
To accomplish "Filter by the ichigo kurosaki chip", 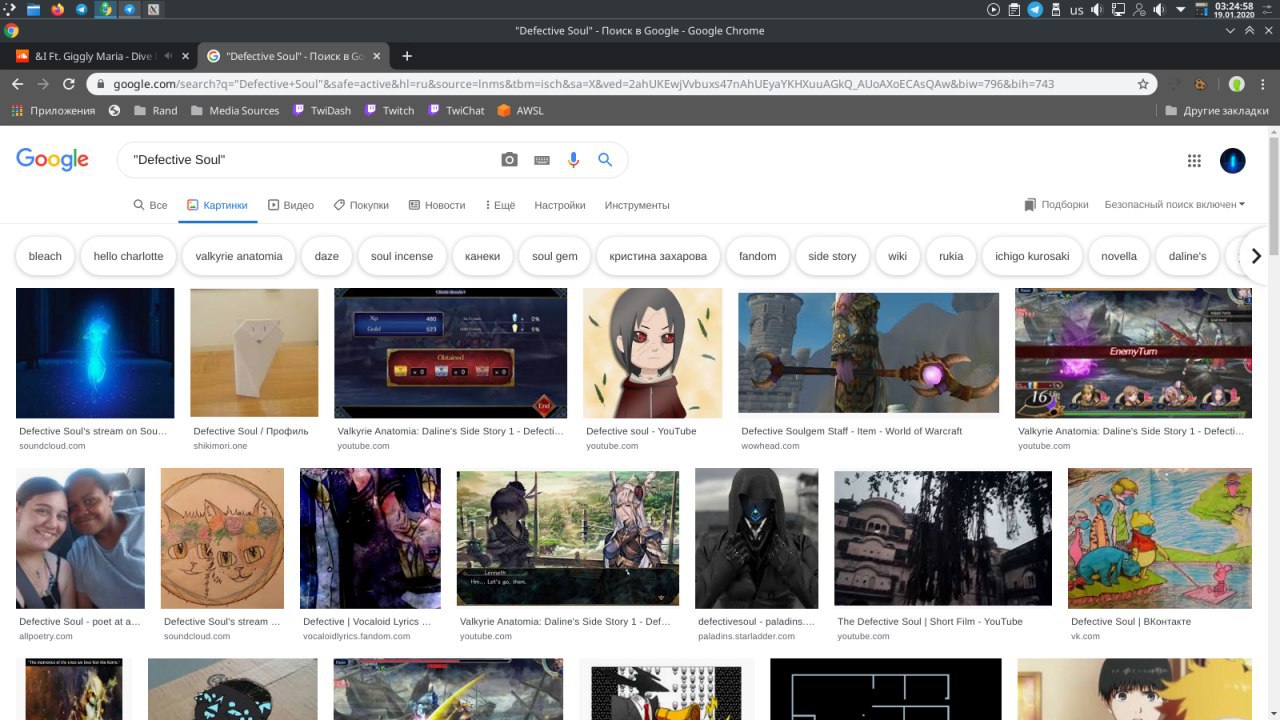I will (x=1032, y=256).
